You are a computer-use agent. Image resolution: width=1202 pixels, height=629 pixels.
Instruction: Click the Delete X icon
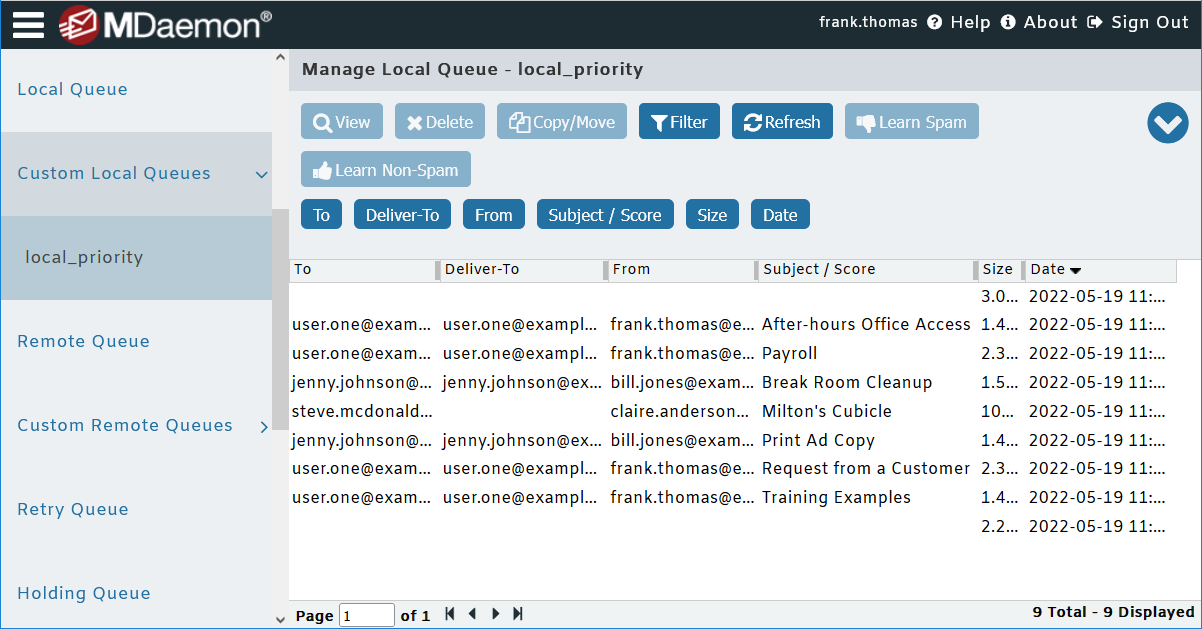412,121
